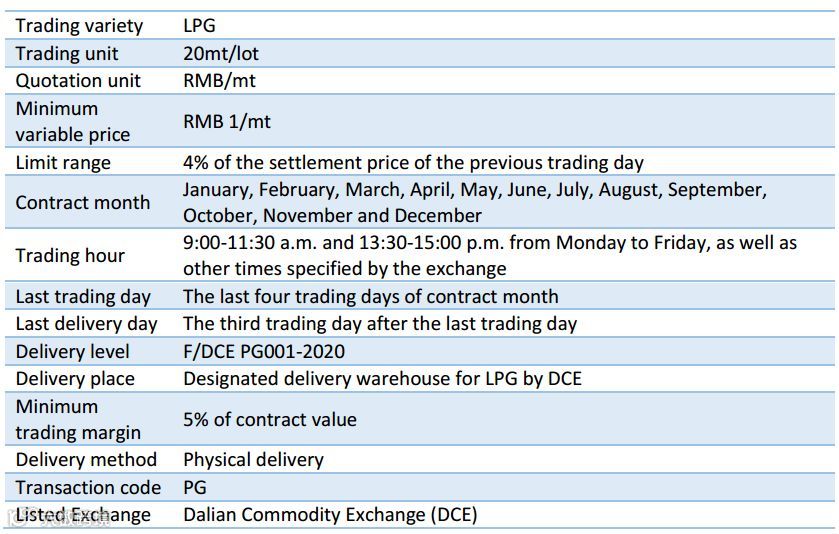839x534 pixels.
Task: Select 'Dalian Commodity Exchange (DCE)' text
Action: pyautogui.click(x=330, y=515)
